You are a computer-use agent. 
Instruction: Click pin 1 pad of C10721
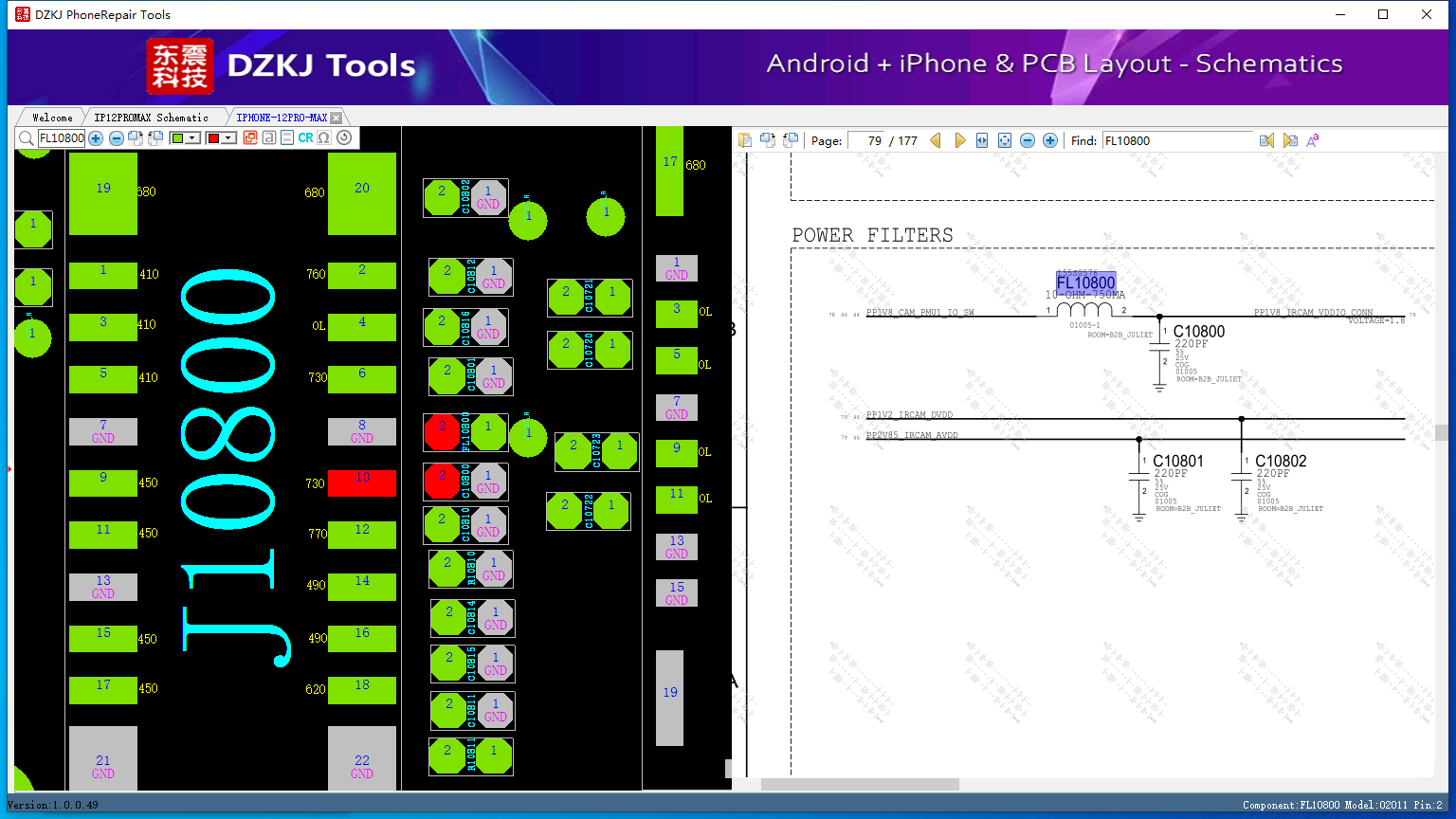click(x=612, y=298)
